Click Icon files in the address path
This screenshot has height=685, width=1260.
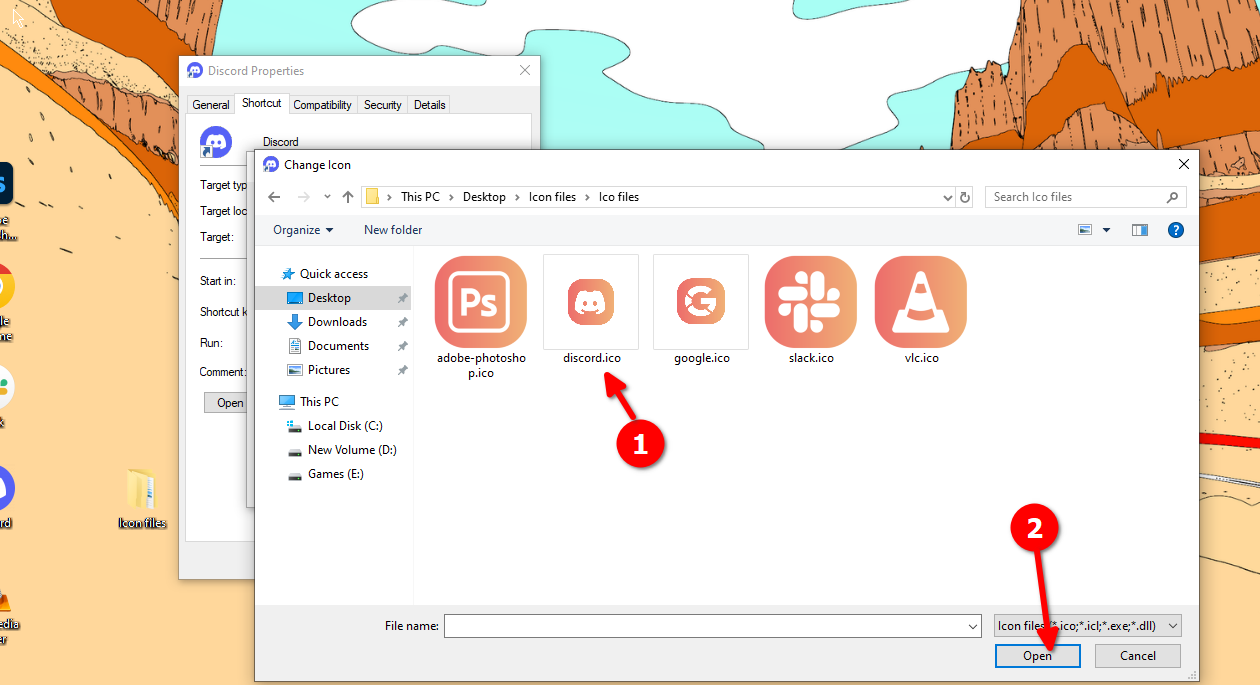[552, 197]
